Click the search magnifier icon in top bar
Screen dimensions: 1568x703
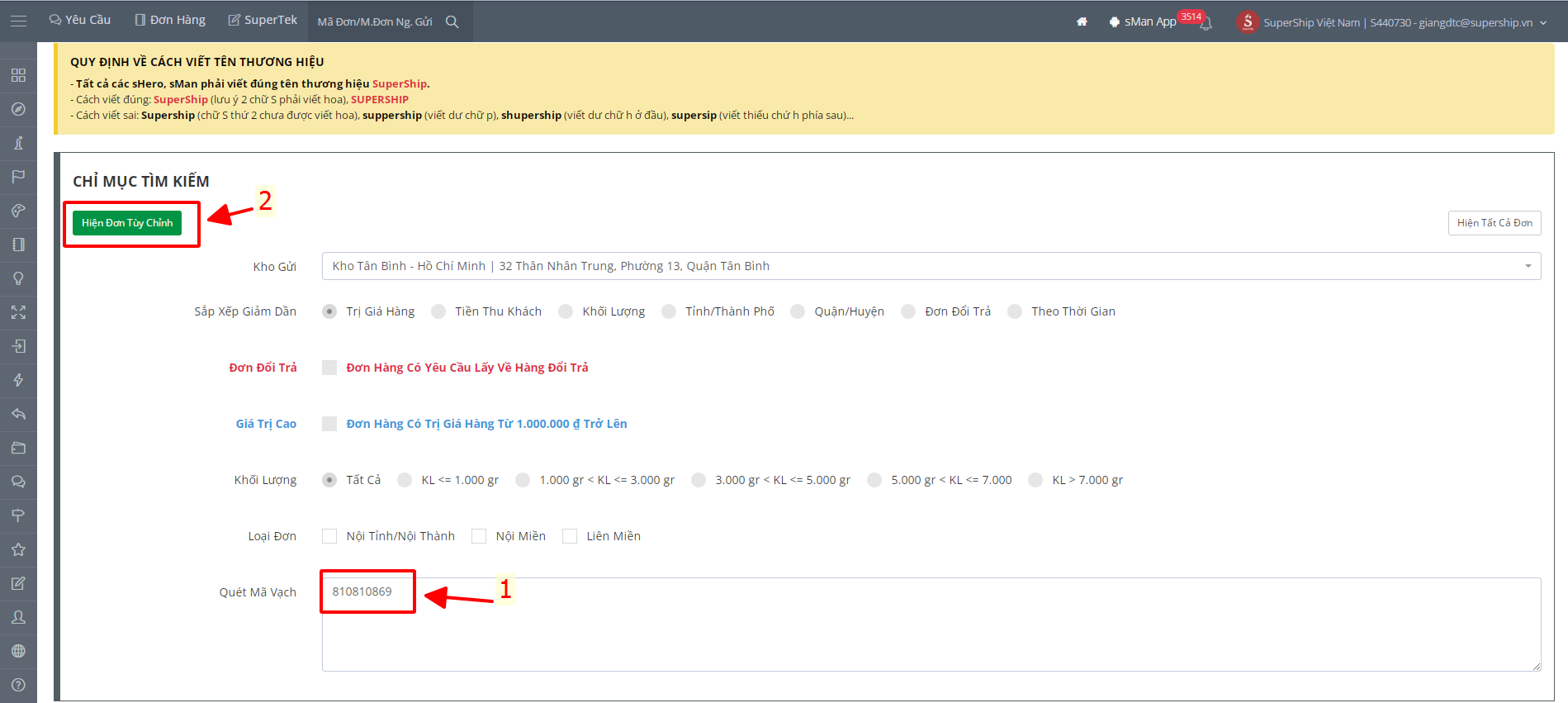[x=452, y=21]
